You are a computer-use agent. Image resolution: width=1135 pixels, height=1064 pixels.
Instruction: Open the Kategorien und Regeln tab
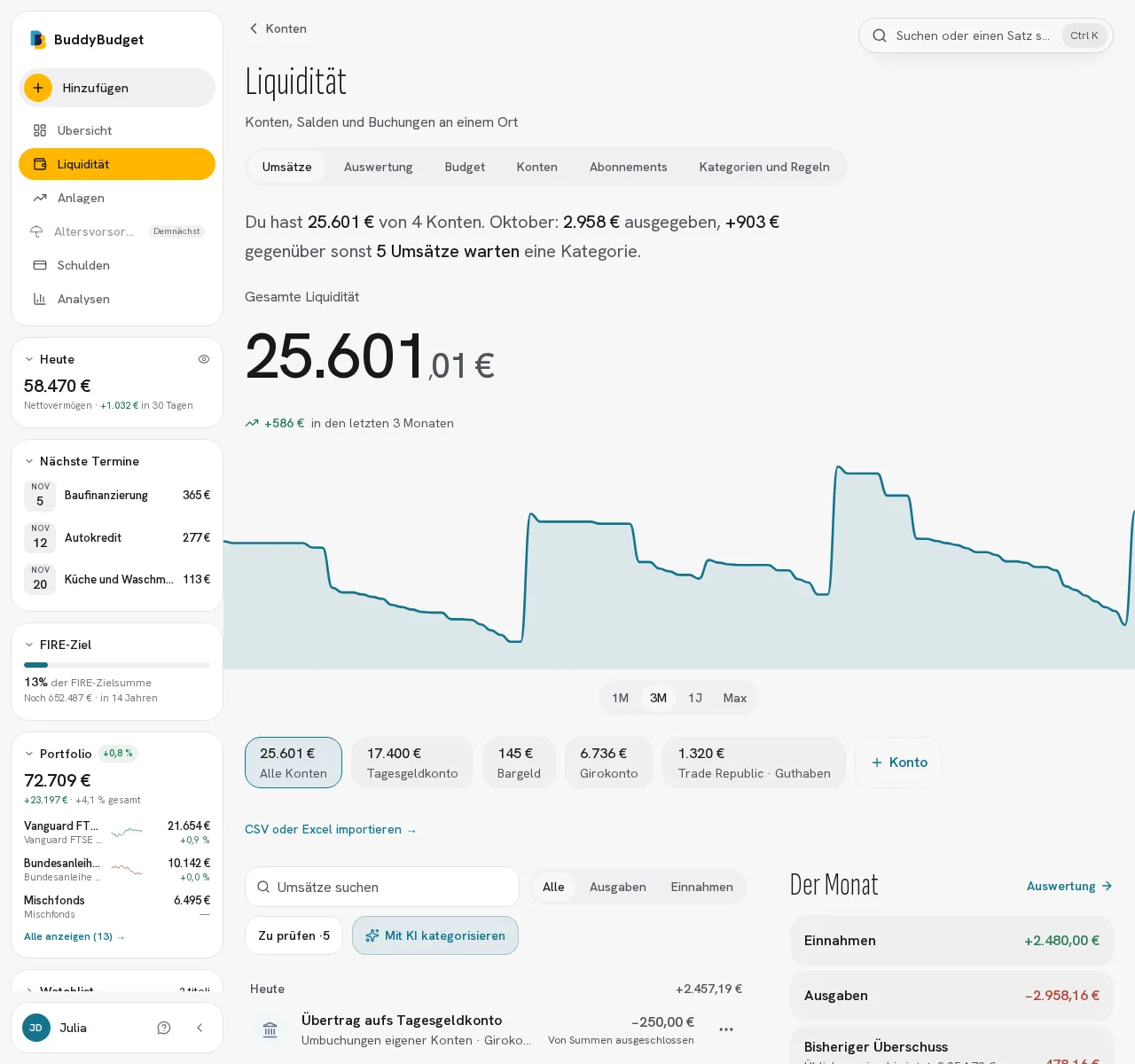pos(764,167)
